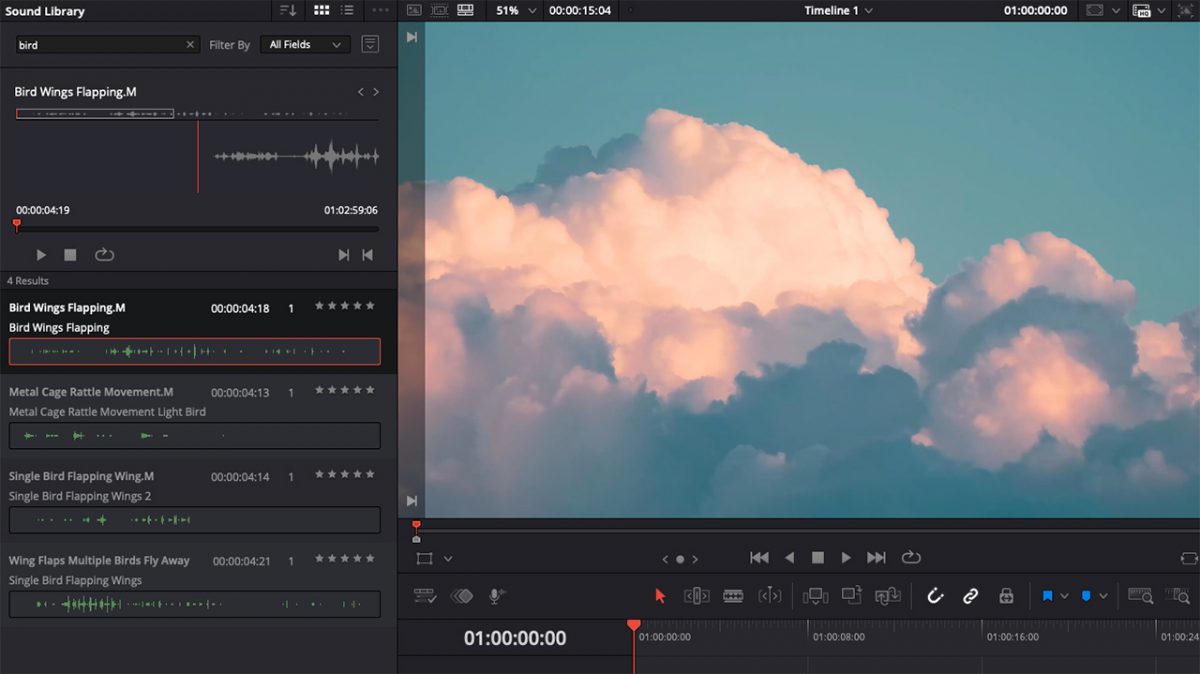The width and height of the screenshot is (1200, 674).
Task: Select the Trim edit mode tool
Action: click(696, 596)
